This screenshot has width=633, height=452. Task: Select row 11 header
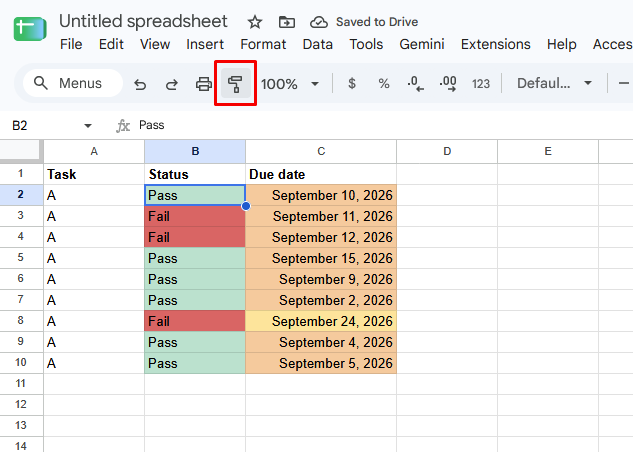coord(21,384)
